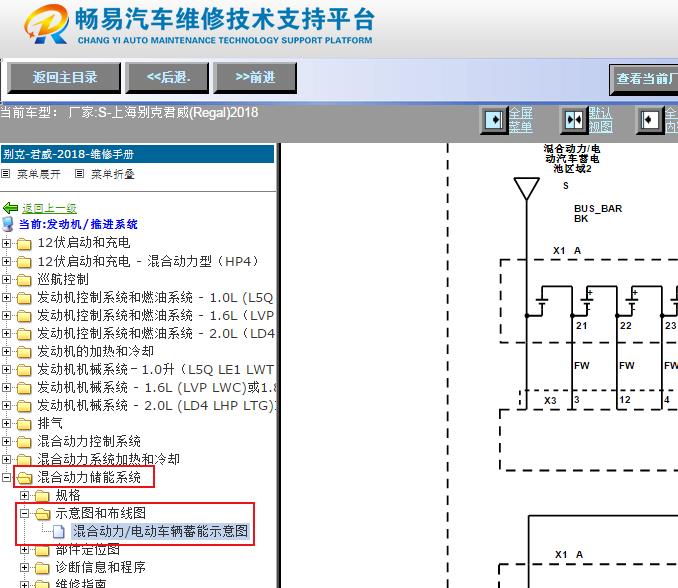The image size is (678, 588).
Task: Click the folder icon of 排气
Action: click(24, 424)
